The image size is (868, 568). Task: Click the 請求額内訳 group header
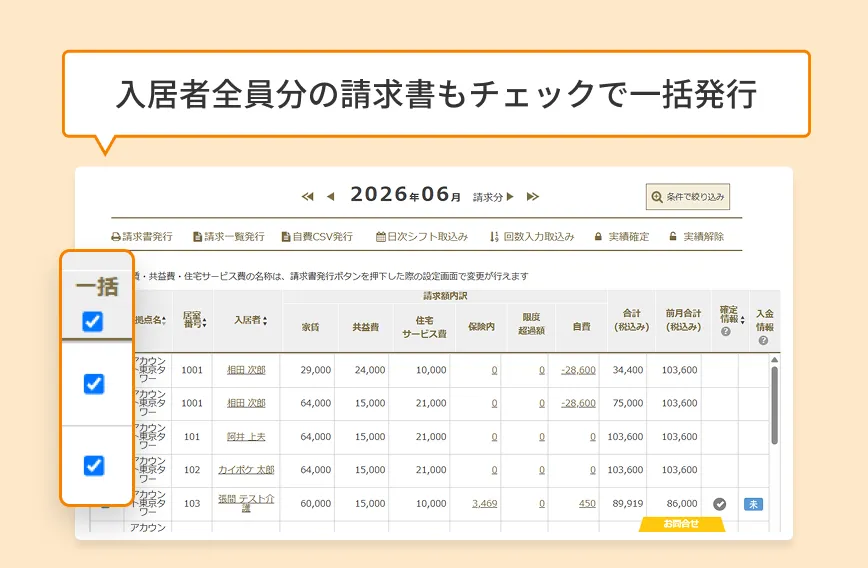(x=445, y=296)
